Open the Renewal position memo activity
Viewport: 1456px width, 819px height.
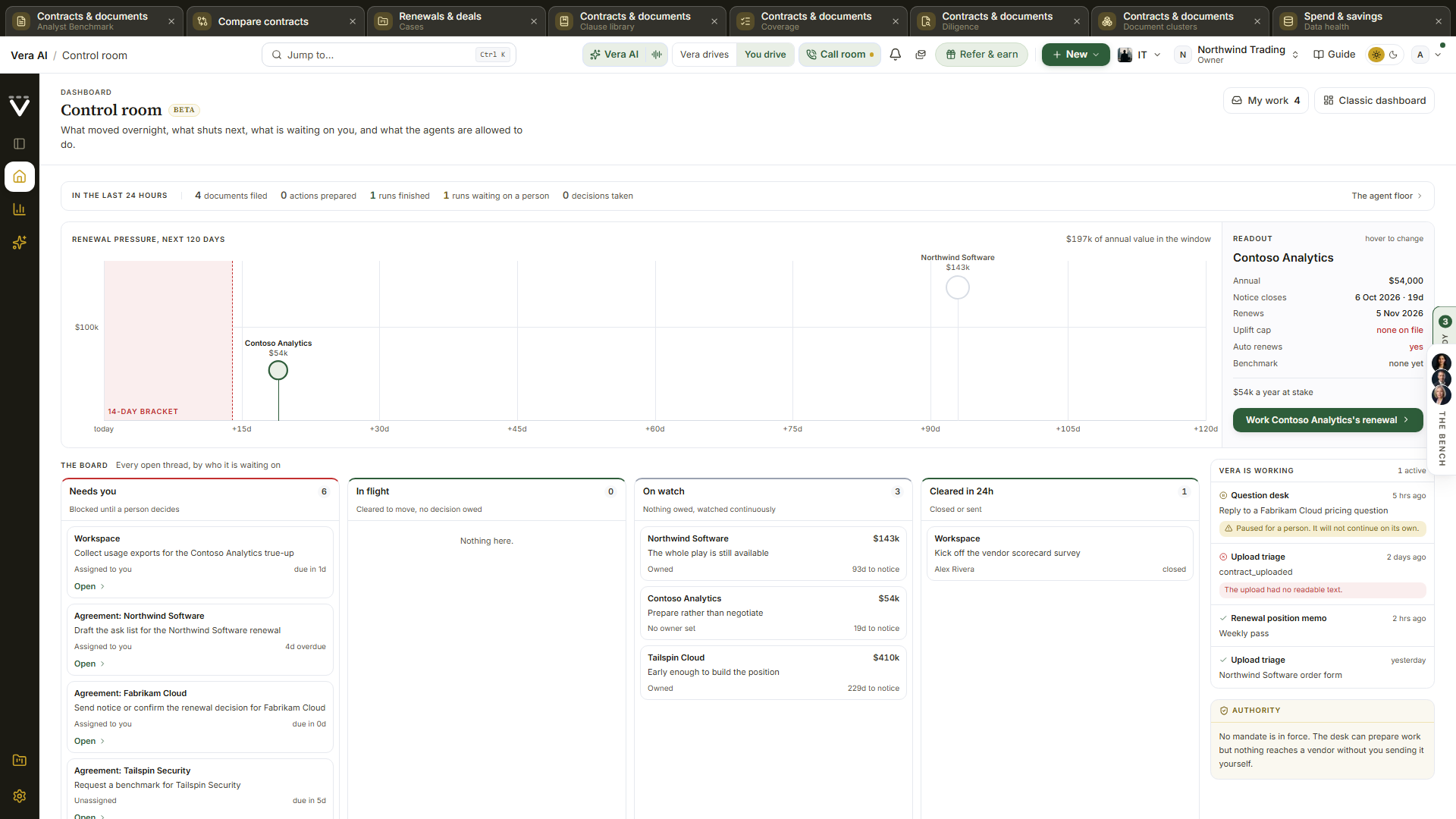pyautogui.click(x=1322, y=626)
